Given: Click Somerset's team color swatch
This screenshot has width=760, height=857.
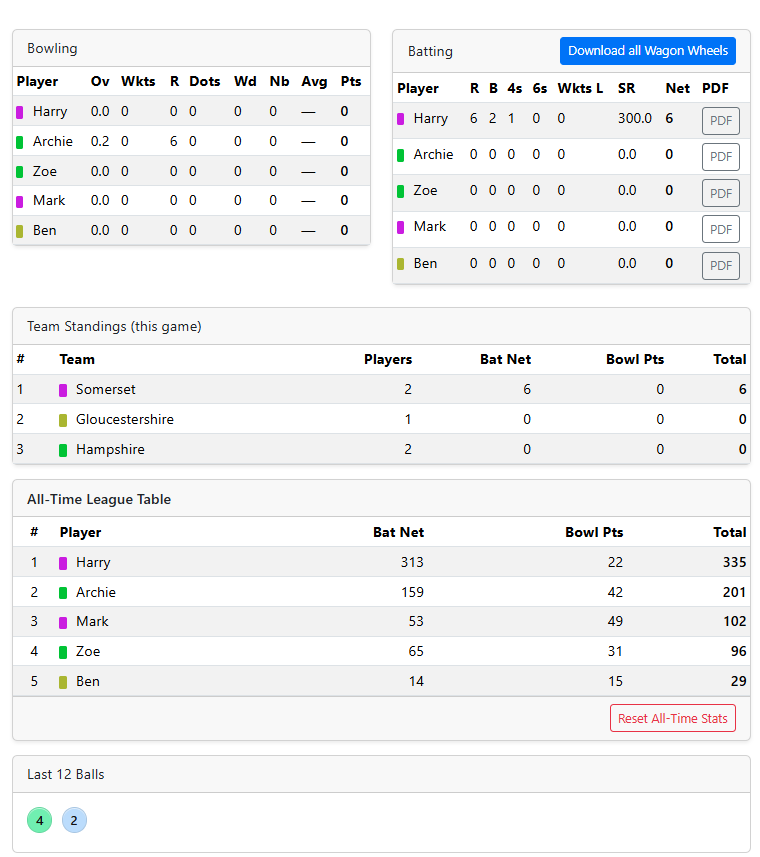Looking at the screenshot, I should click(64, 389).
